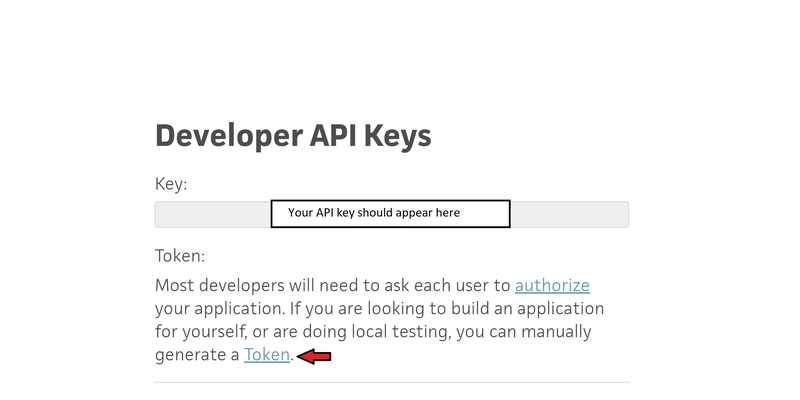Viewport: 800px width, 400px height.
Task: Click the 'Token:' label
Action: 180,256
